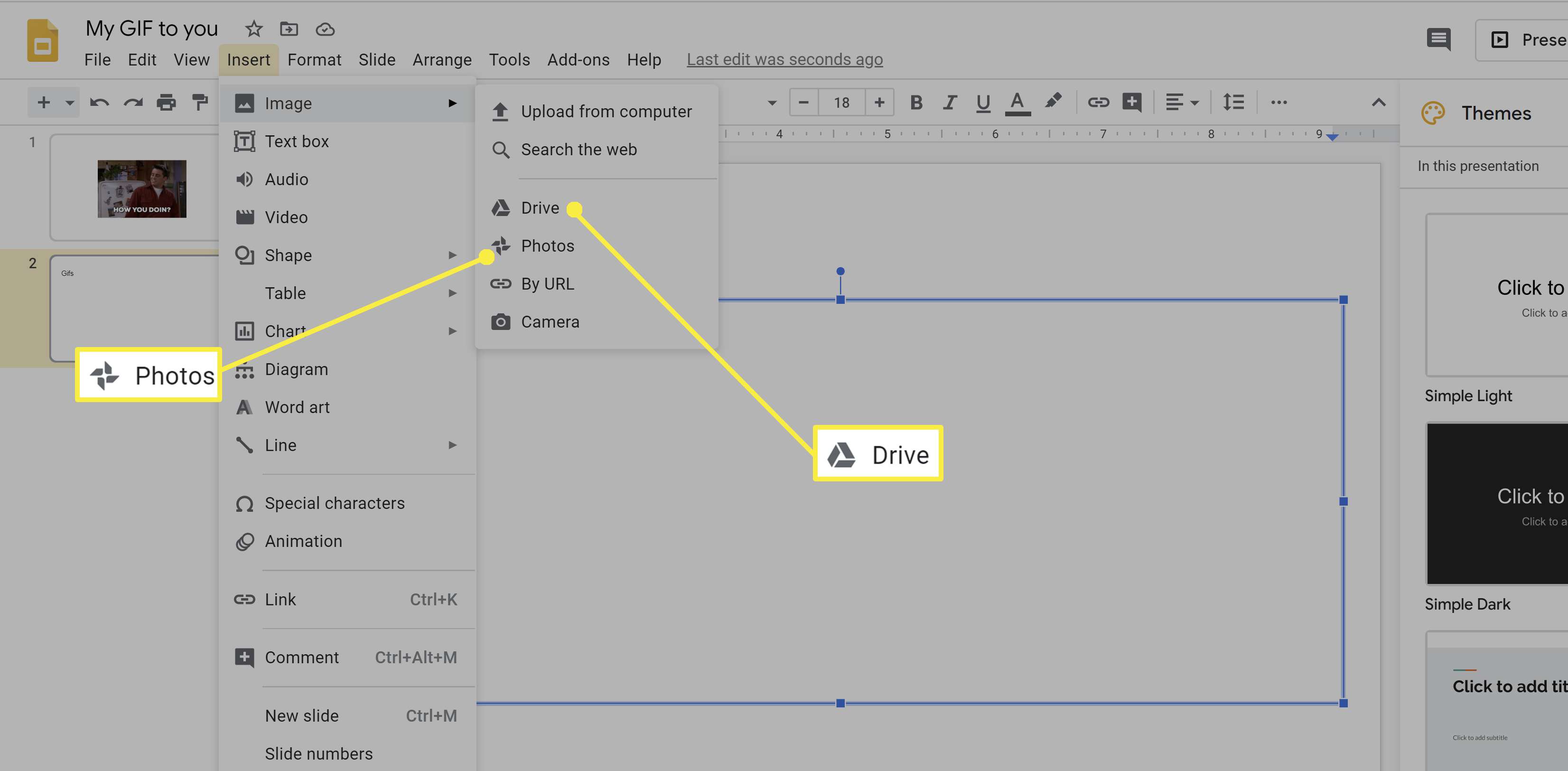The height and width of the screenshot is (771, 1568).
Task: Select Photos from image submenu
Action: (548, 245)
